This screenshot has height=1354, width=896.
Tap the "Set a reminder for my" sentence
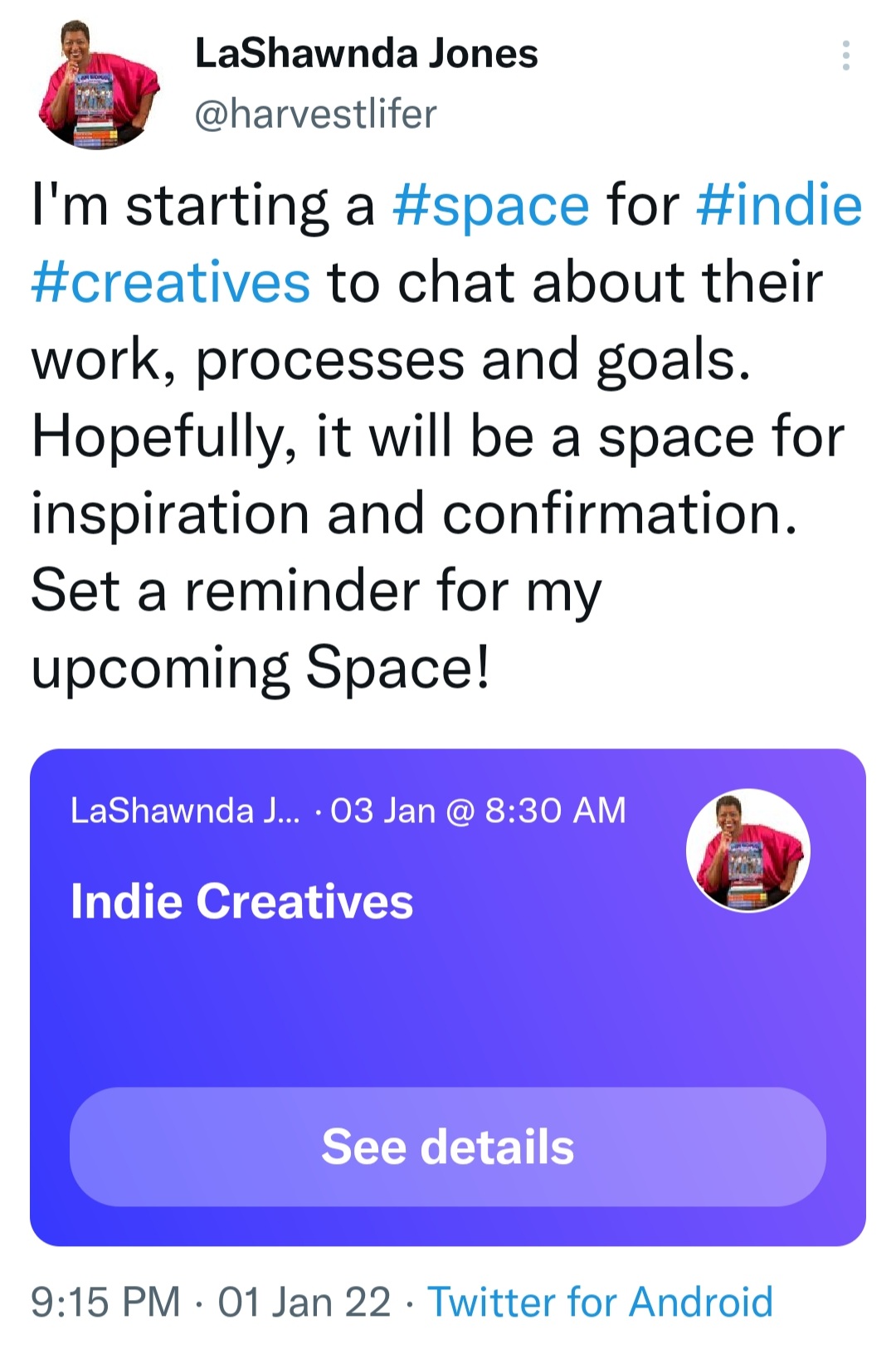316,592
